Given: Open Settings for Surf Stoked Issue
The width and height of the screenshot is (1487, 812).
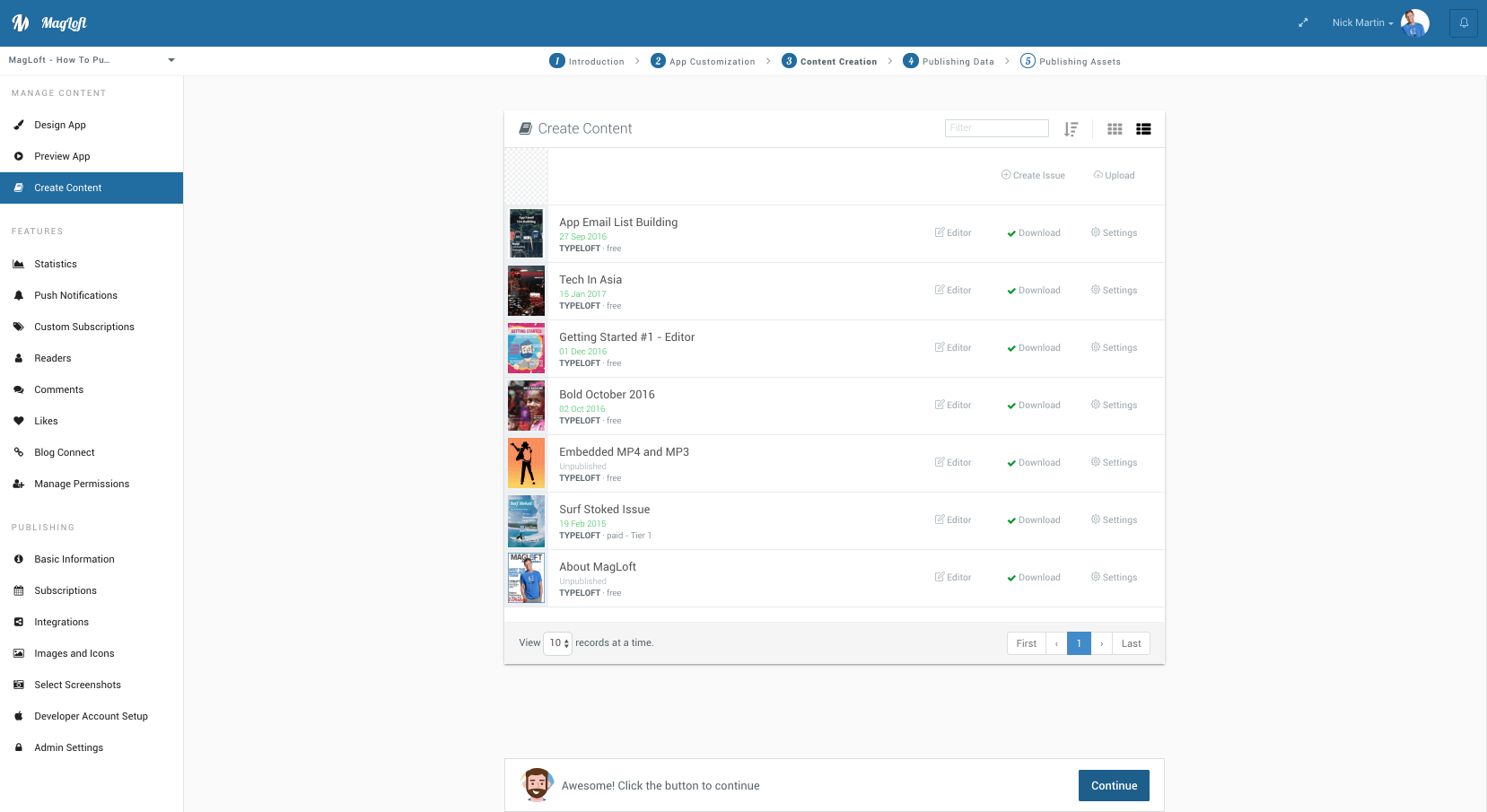Looking at the screenshot, I should click(x=1114, y=520).
